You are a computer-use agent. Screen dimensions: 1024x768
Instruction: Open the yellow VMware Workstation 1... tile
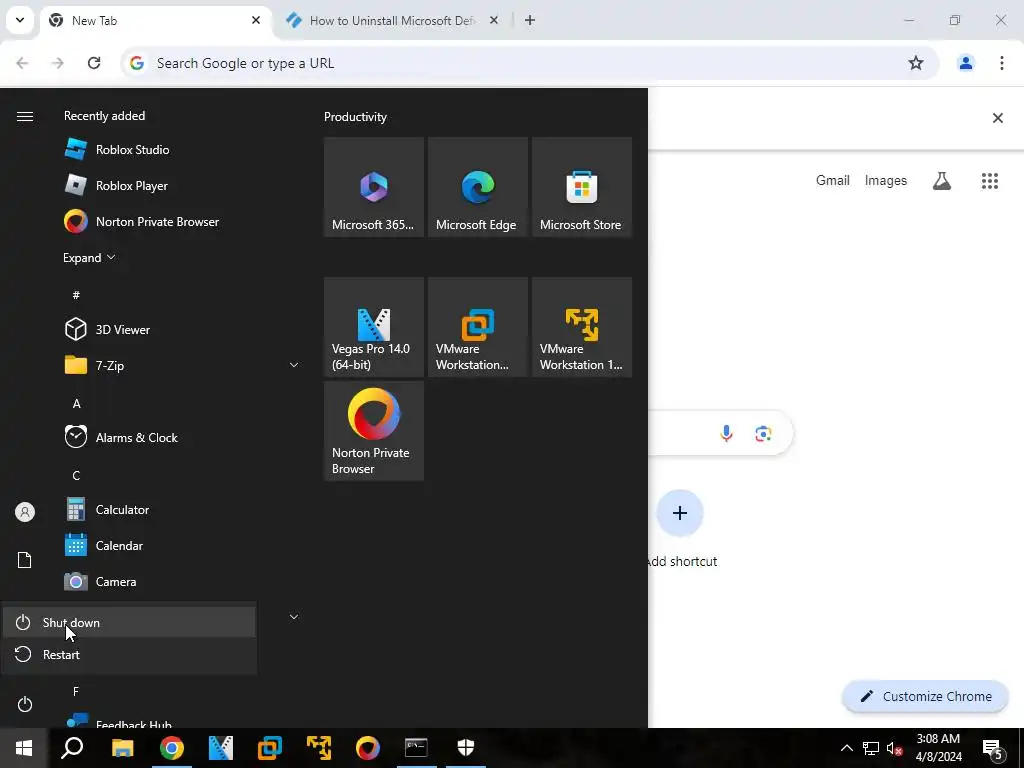[x=582, y=327]
